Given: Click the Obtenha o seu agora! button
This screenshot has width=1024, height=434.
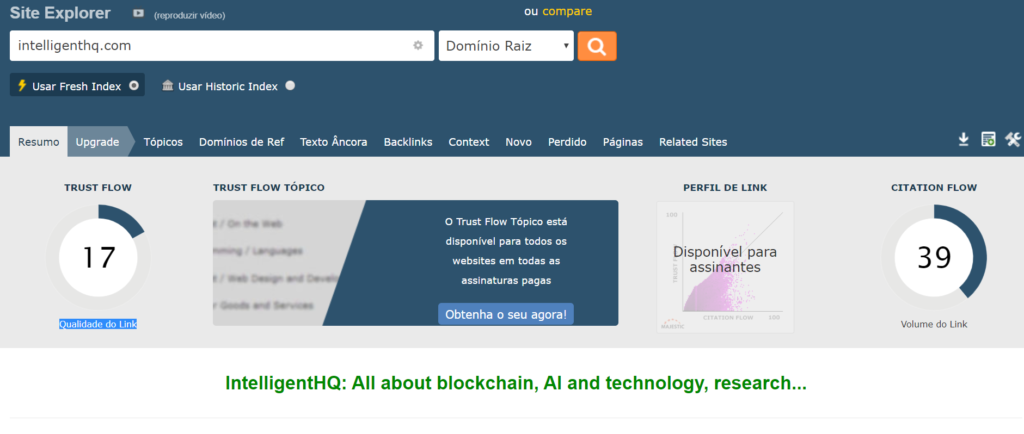Looking at the screenshot, I should 506,314.
